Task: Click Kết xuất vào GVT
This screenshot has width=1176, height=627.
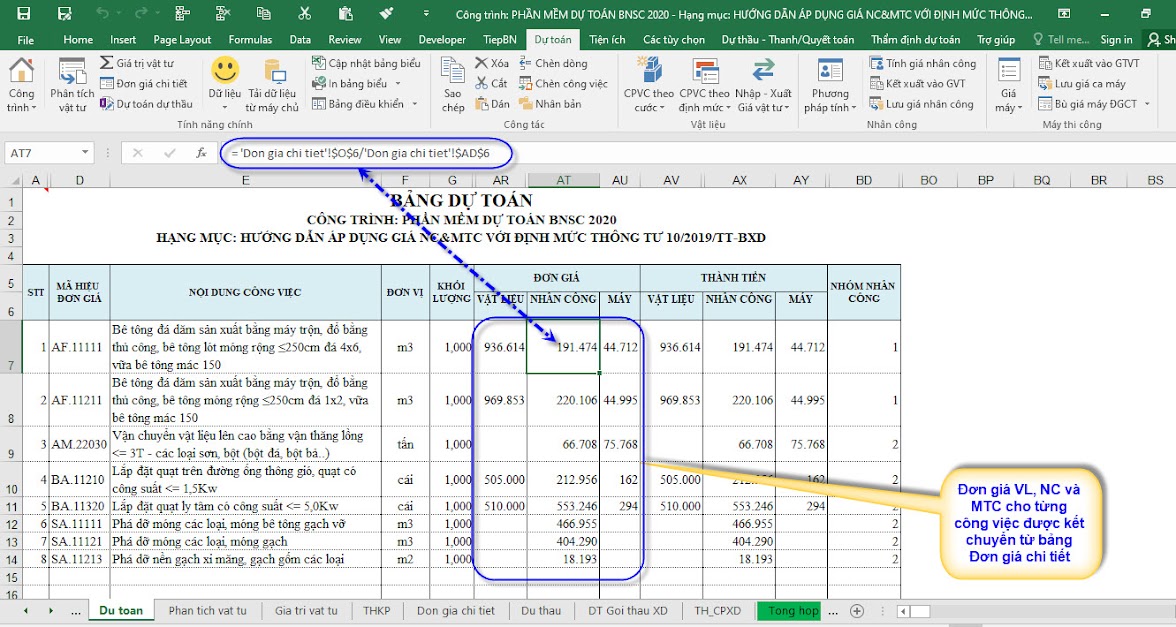Action: click(917, 83)
